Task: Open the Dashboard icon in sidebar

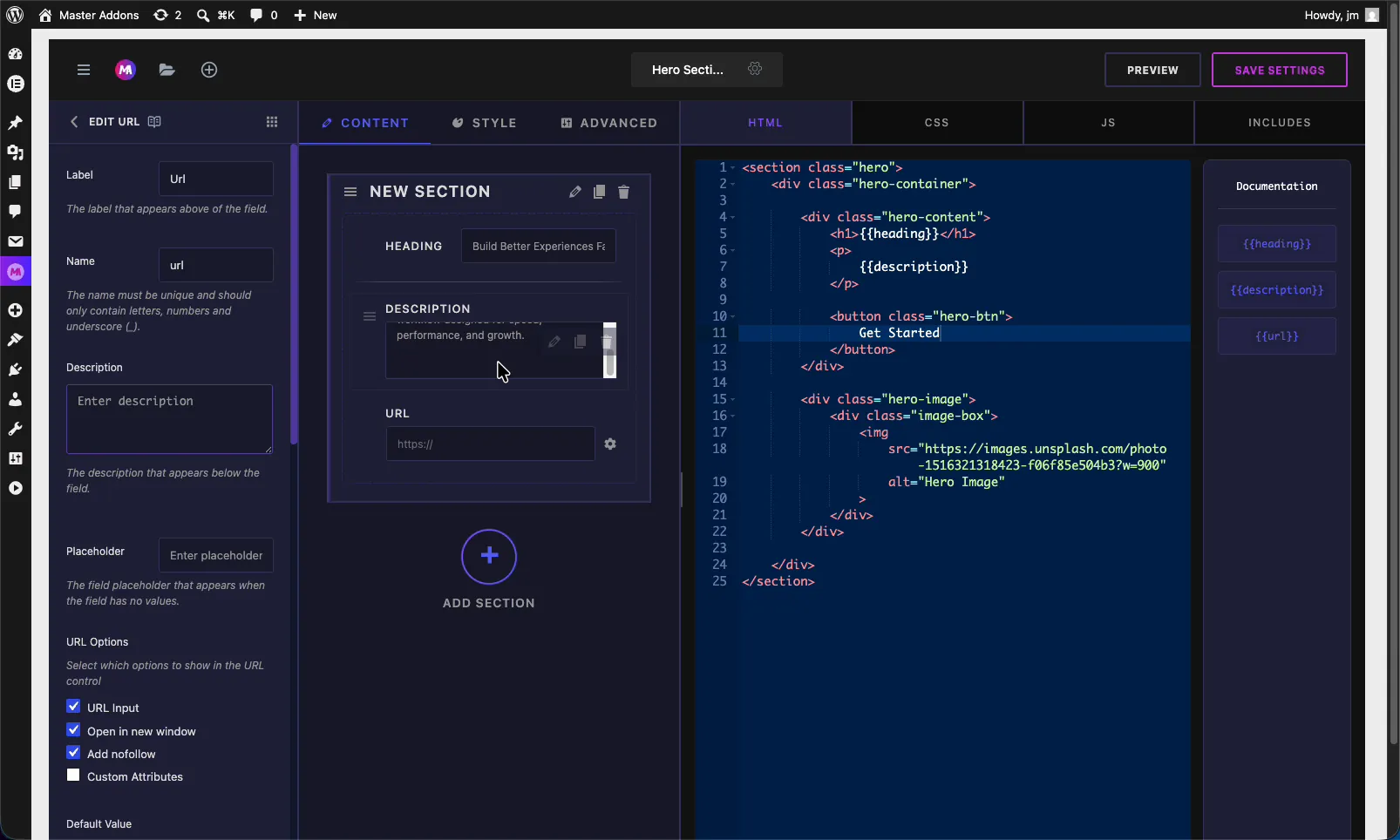Action: tap(15, 54)
